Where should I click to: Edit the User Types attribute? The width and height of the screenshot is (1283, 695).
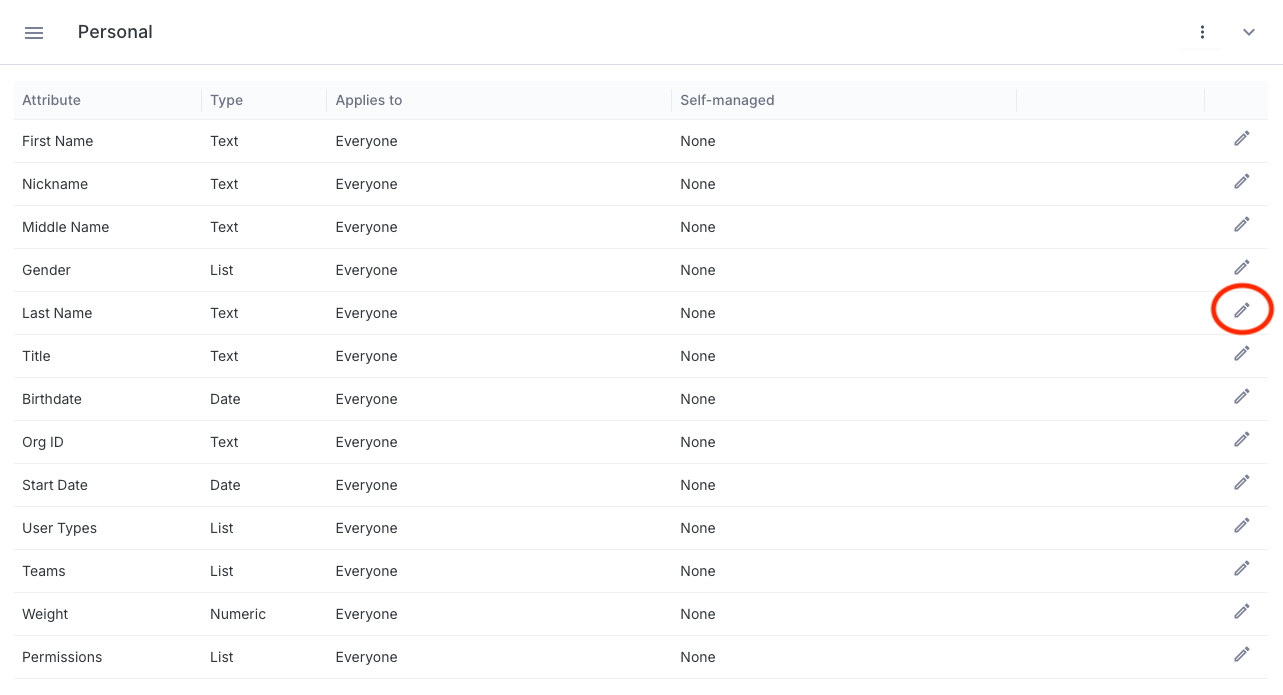tap(1242, 525)
